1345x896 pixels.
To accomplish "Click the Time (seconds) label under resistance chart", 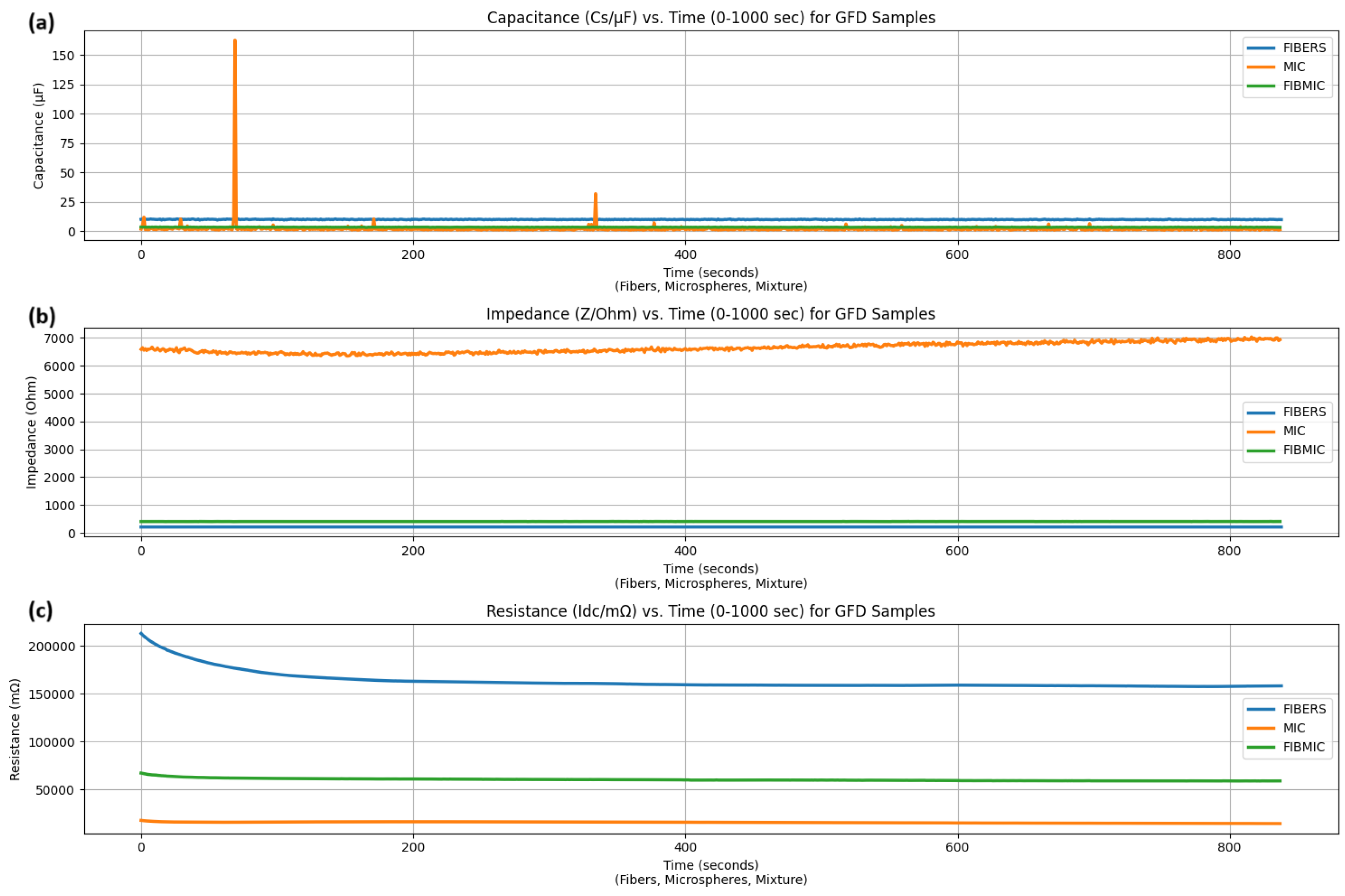I will point(711,865).
